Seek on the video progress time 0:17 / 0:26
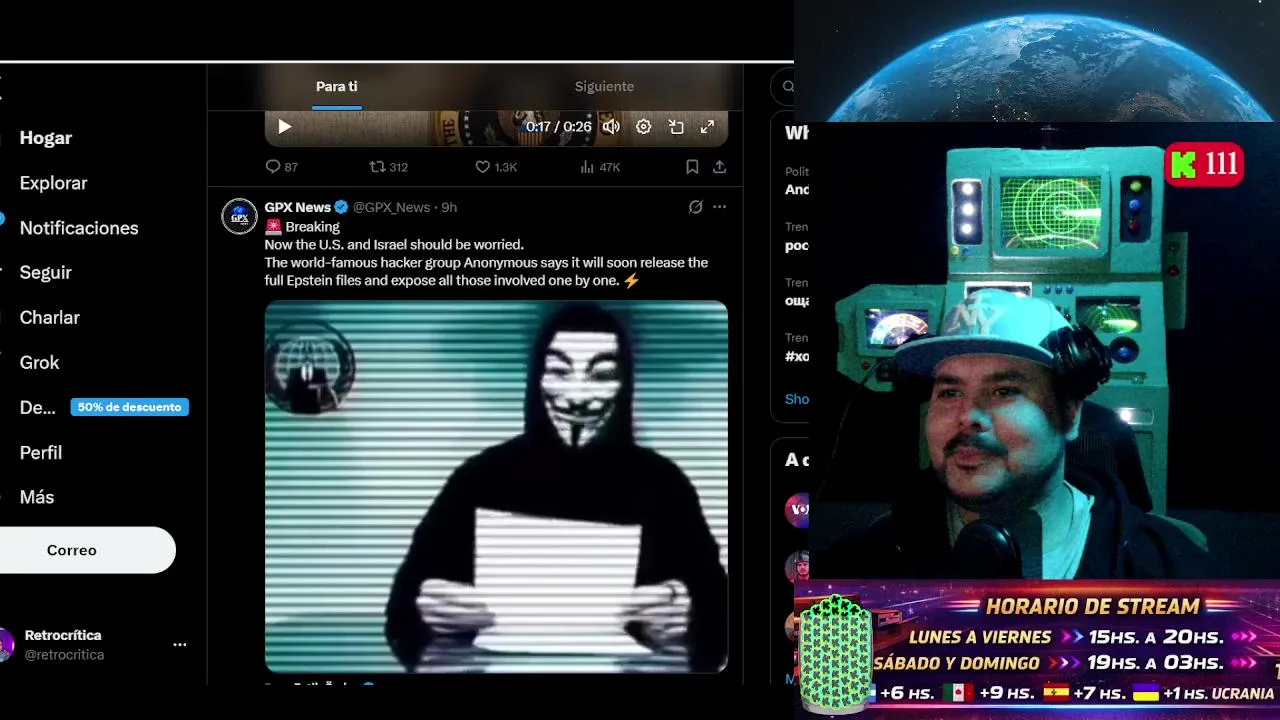Viewport: 1280px width, 720px height. click(559, 127)
